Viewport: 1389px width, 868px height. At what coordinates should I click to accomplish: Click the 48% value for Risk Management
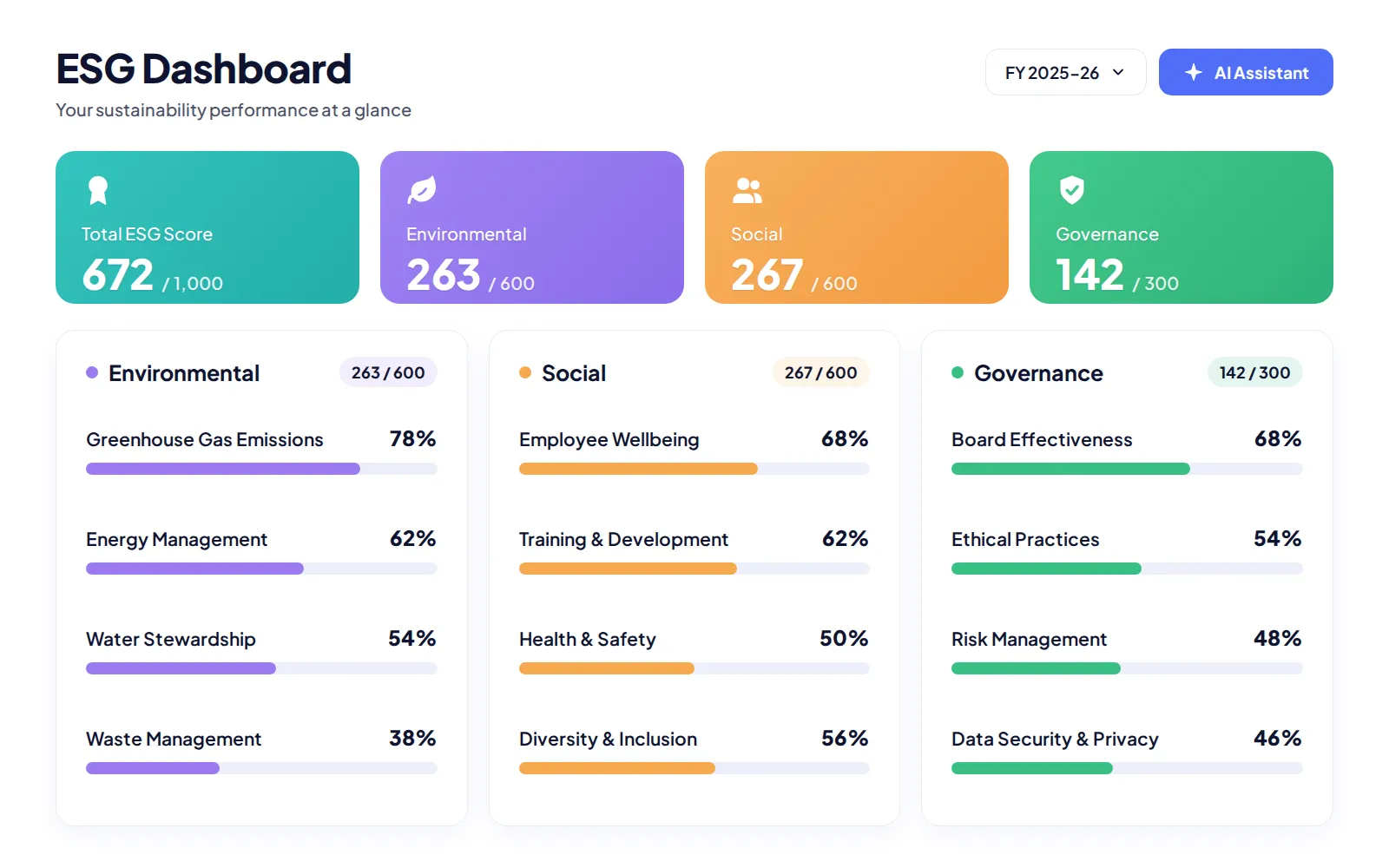pos(1277,639)
